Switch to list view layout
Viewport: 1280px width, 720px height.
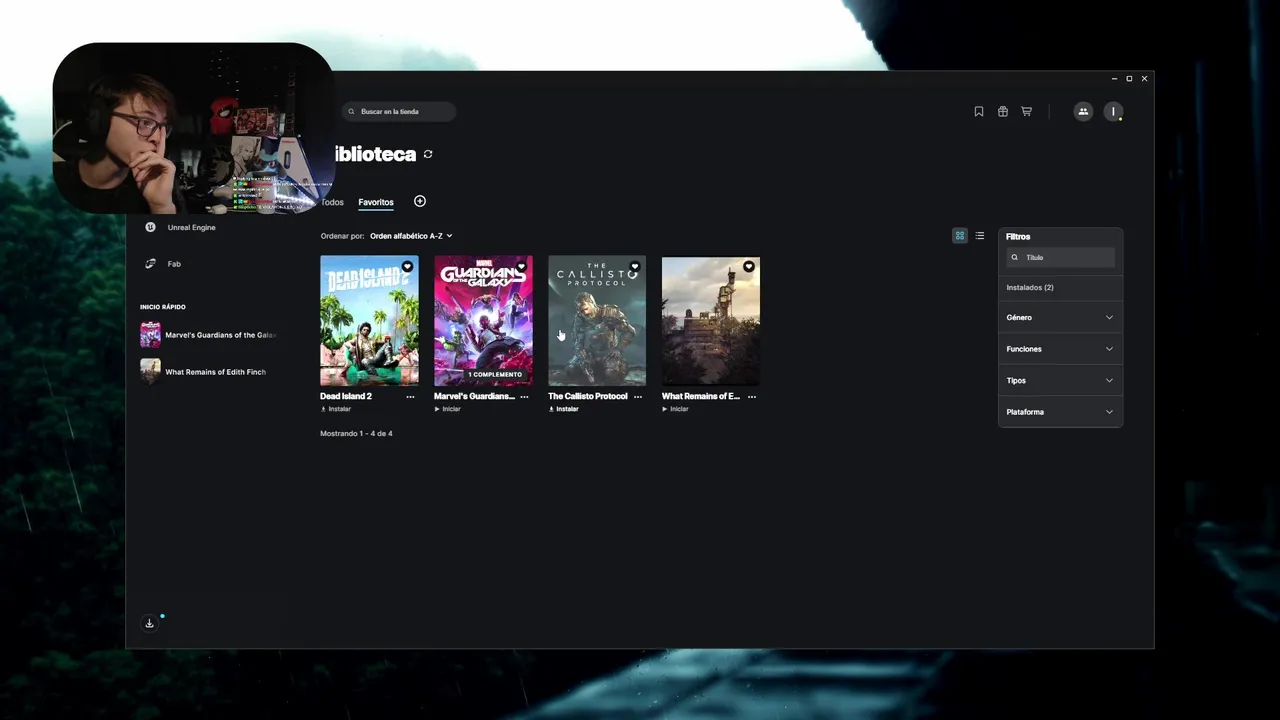coord(980,236)
